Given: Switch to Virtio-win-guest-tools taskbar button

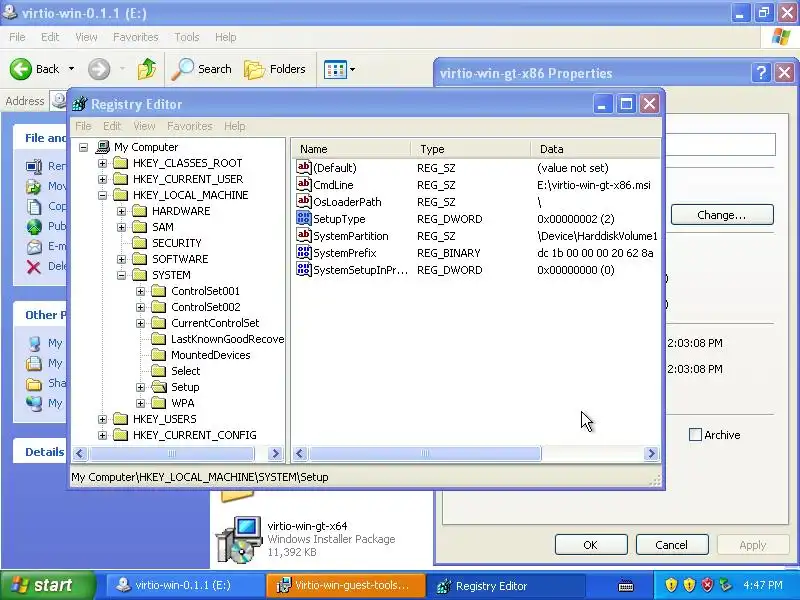Looking at the screenshot, I should [x=346, y=585].
